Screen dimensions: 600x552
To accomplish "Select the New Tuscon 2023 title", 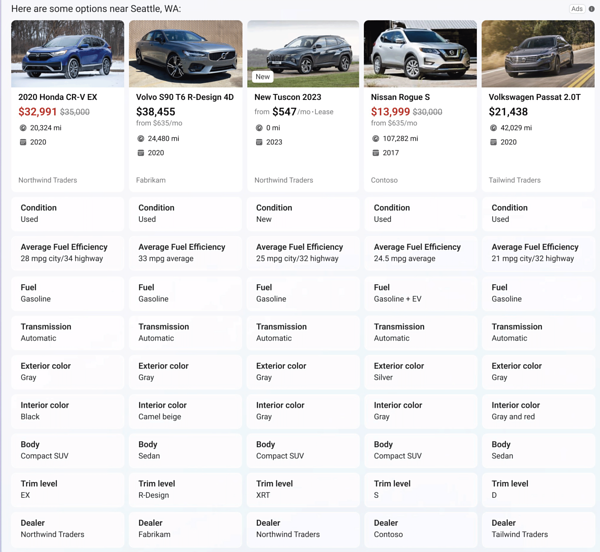I will [x=288, y=97].
